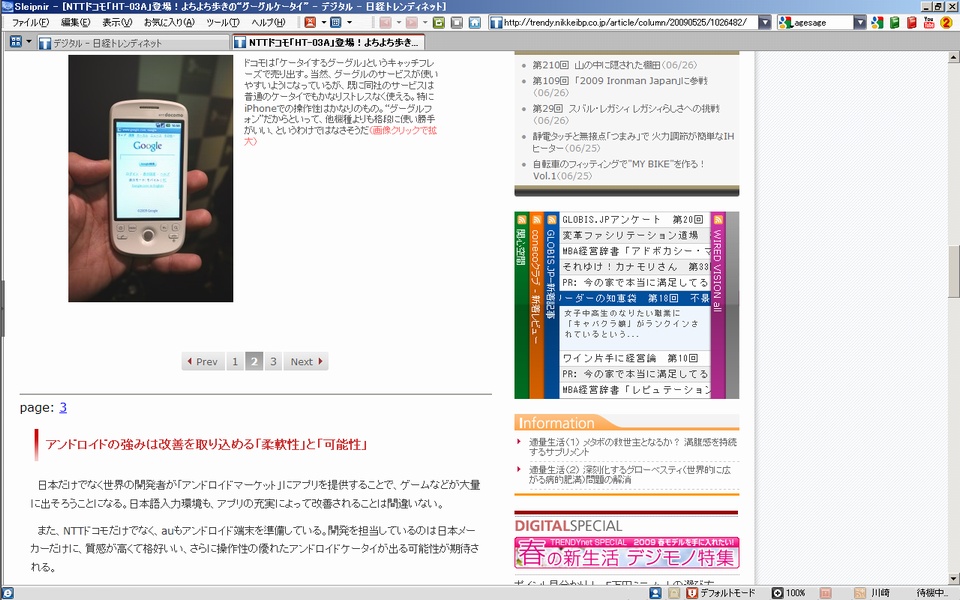Click the page: 3 blue link

(63, 407)
